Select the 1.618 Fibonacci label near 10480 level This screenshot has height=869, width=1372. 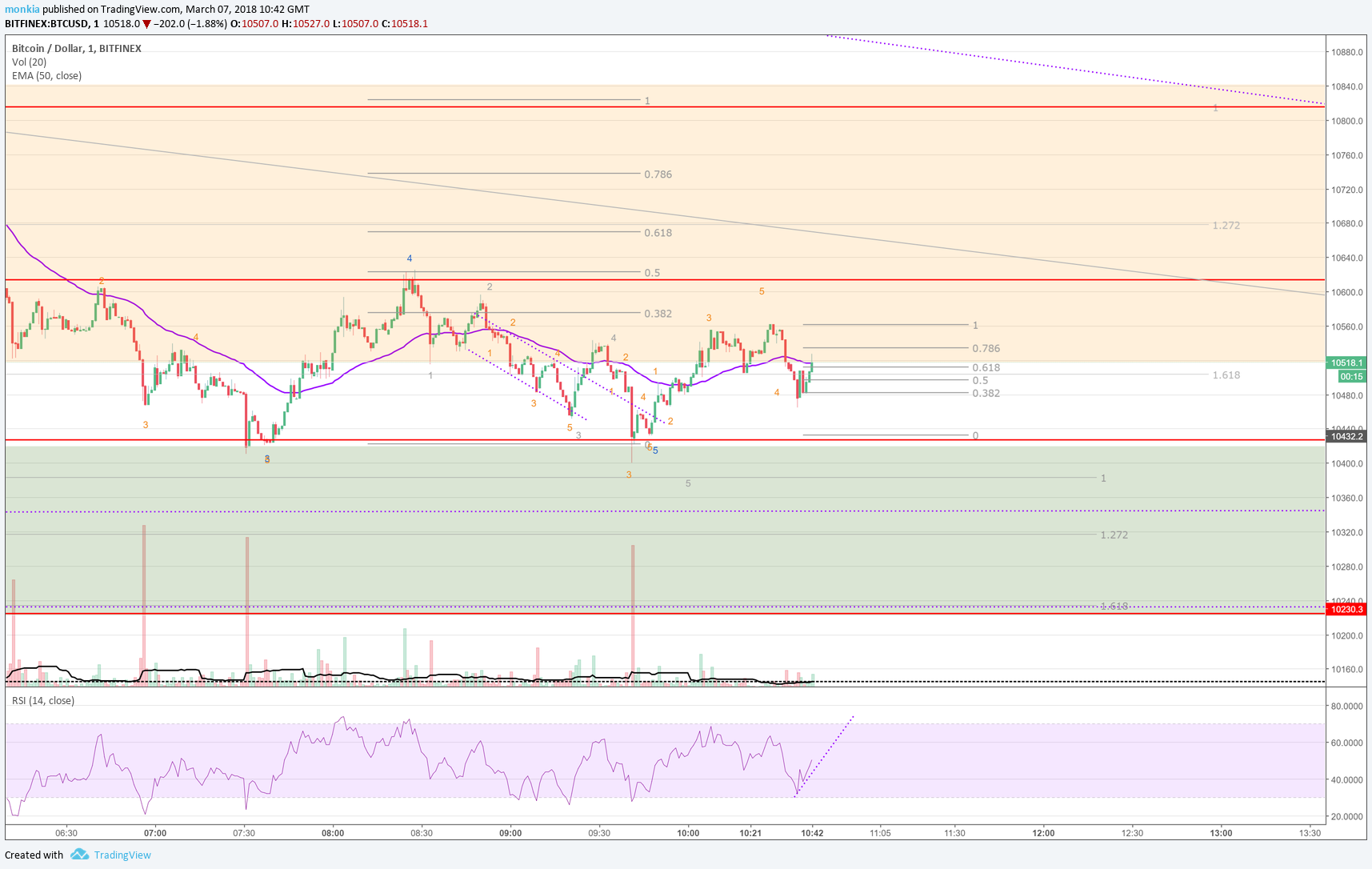pos(1226,375)
